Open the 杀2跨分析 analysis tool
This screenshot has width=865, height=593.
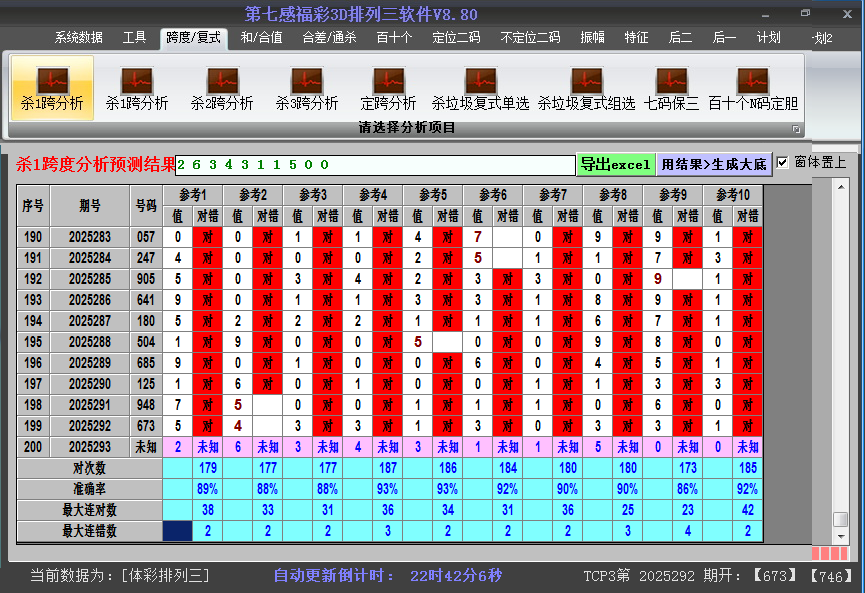tap(222, 87)
